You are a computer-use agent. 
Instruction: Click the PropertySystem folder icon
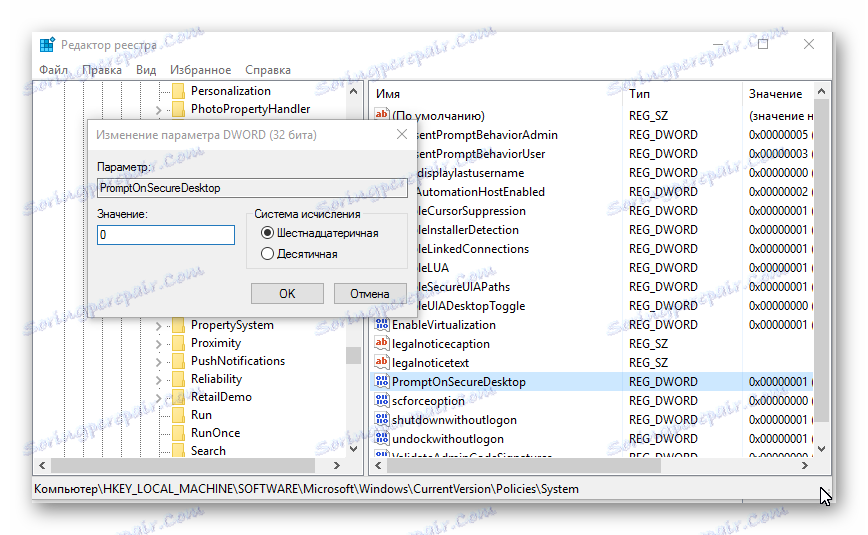[178, 325]
